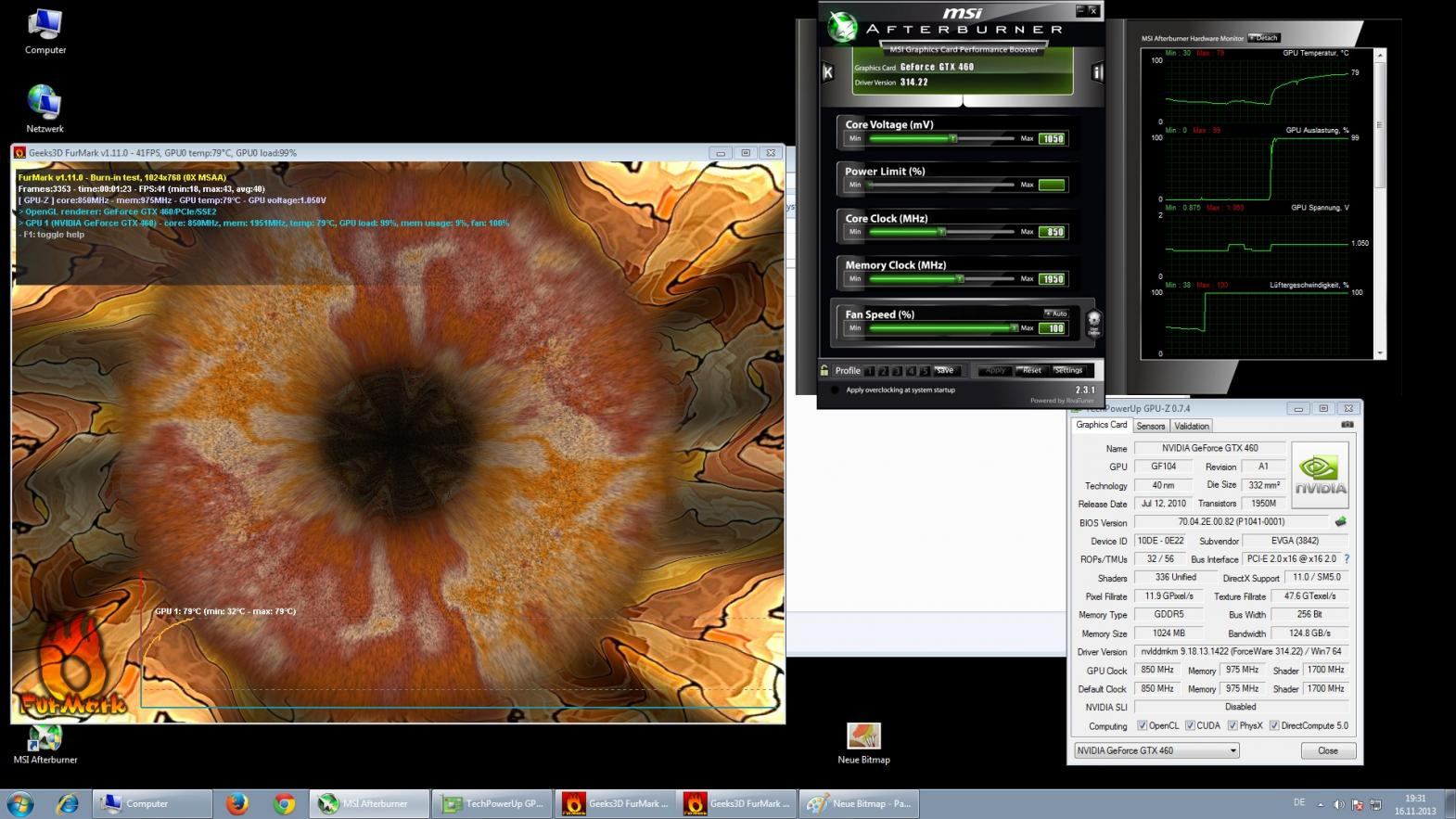Viewport: 1456px width, 819px height.
Task: Open the Netzwerk desktop icon
Action: tap(45, 109)
